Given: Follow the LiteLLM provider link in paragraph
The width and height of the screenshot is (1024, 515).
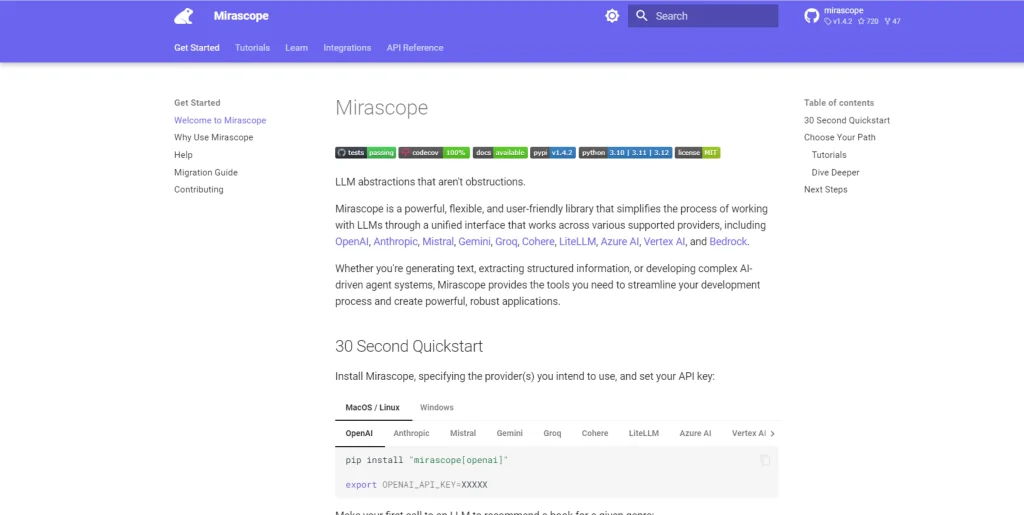Looking at the screenshot, I should click(x=577, y=242).
